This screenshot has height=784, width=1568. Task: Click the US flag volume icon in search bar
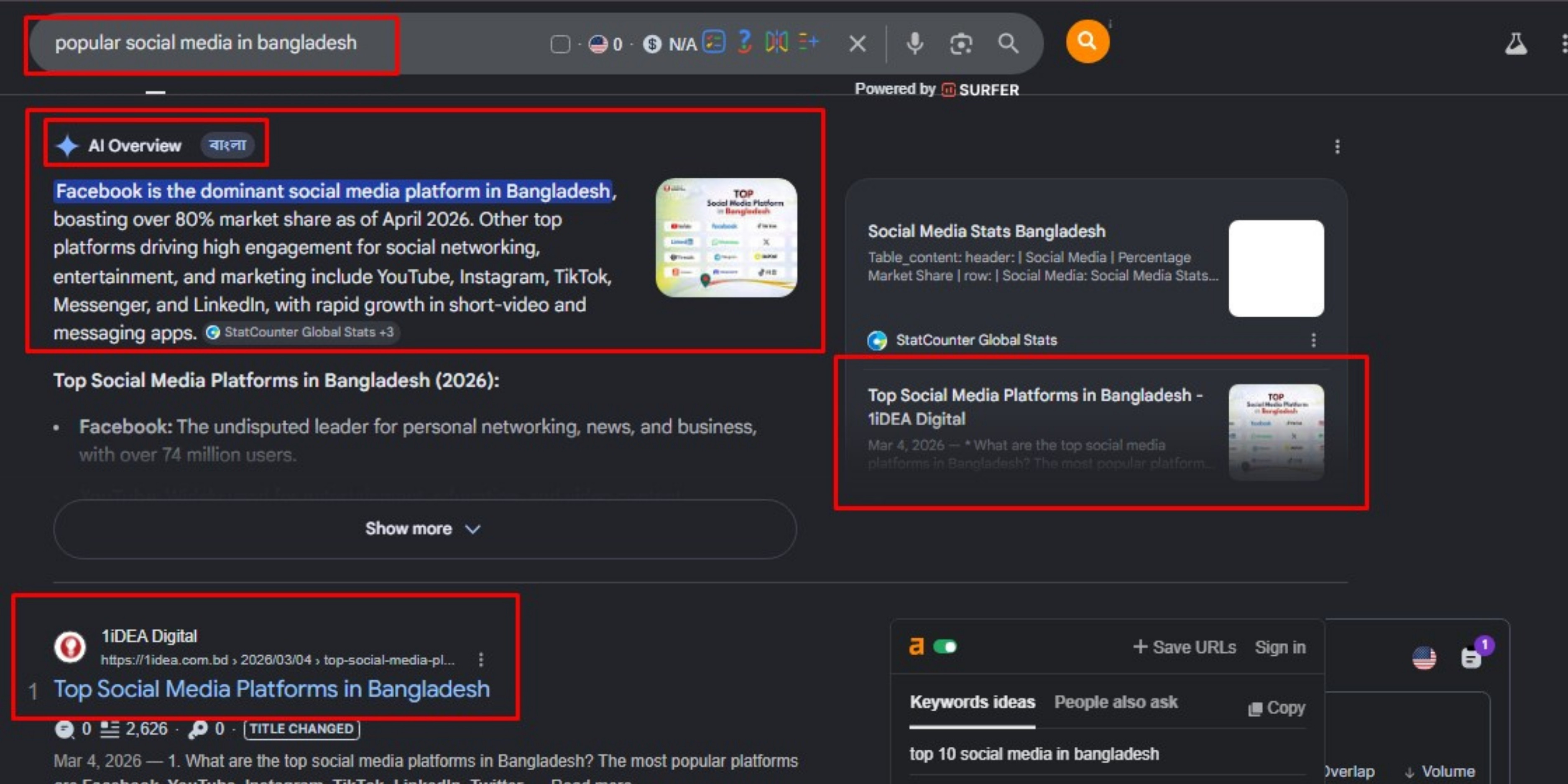pos(598,44)
